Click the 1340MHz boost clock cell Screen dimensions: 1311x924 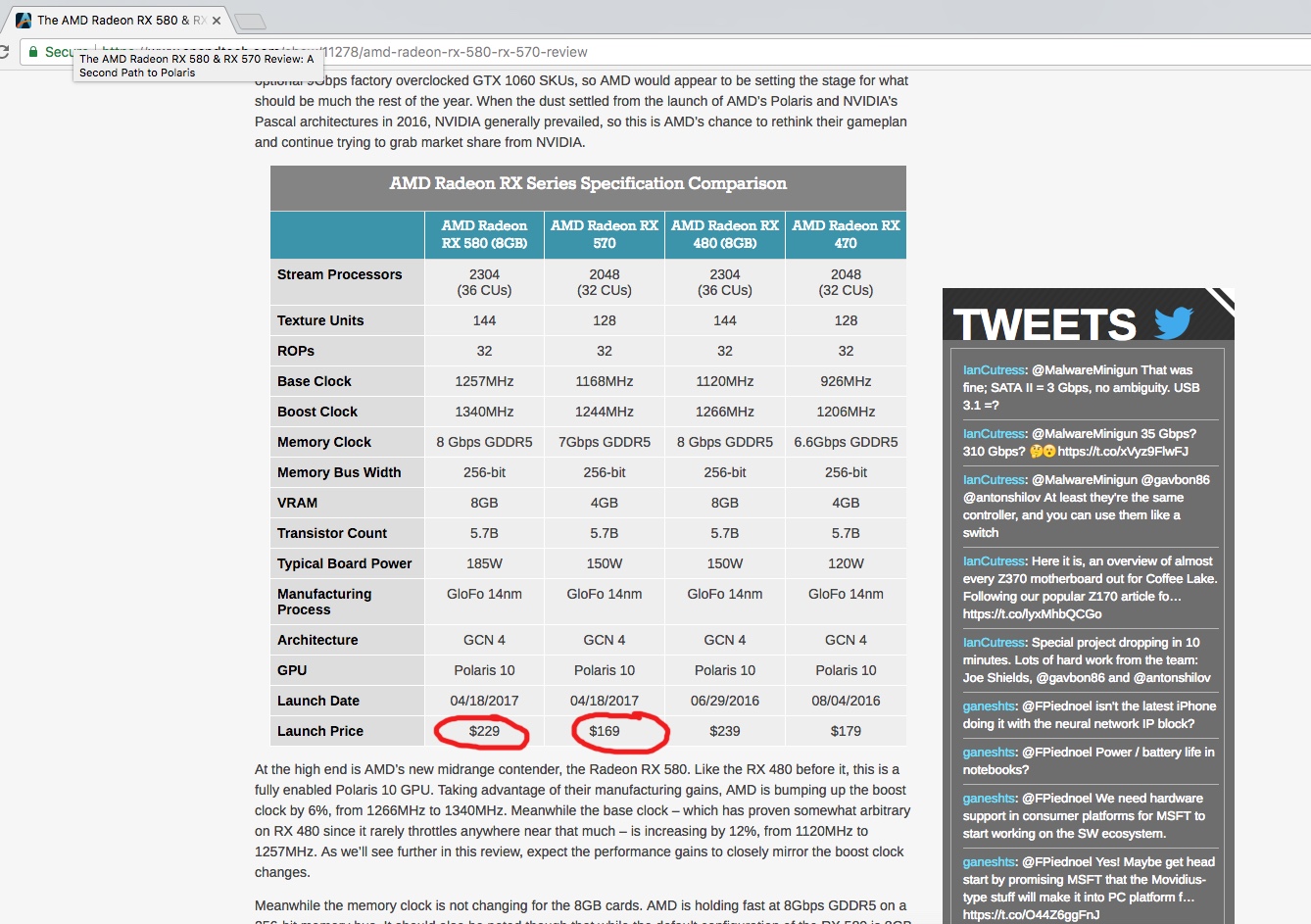click(484, 412)
